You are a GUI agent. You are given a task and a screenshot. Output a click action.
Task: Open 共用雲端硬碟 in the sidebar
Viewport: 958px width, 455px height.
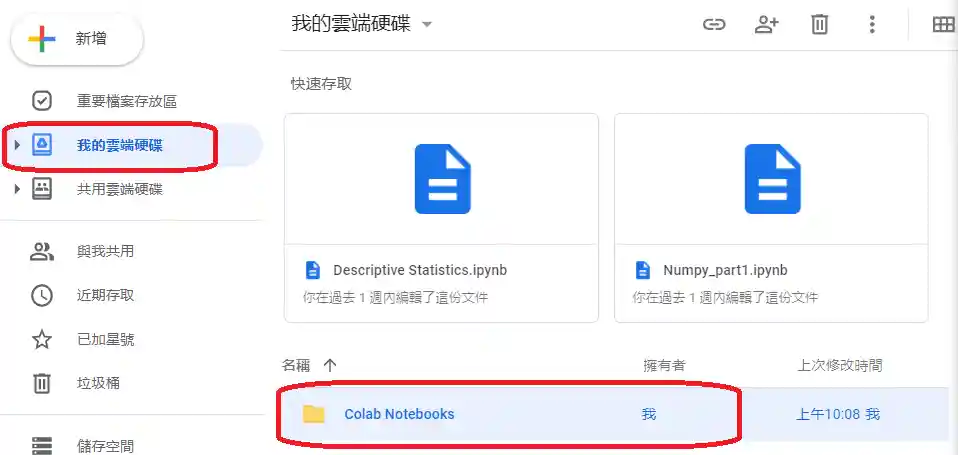click(x=120, y=189)
